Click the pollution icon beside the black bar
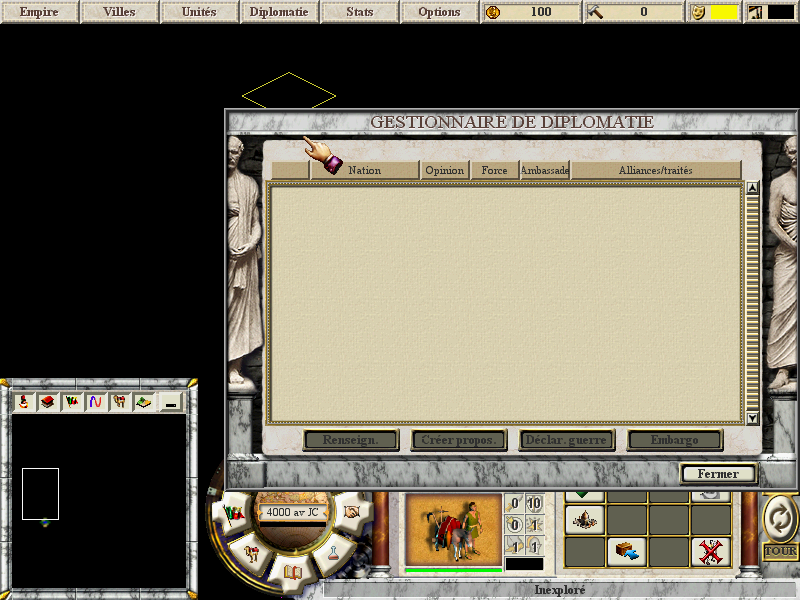 point(756,12)
